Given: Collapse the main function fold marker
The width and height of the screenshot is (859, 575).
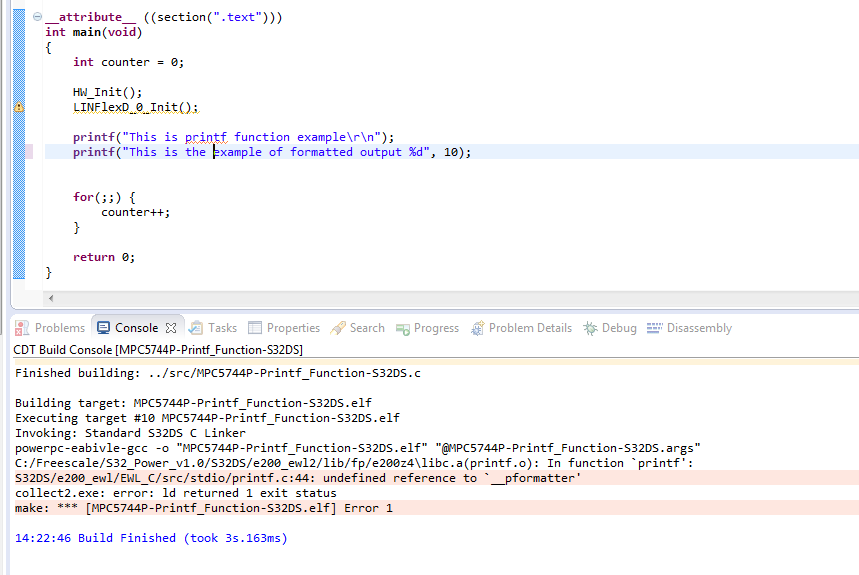Looking at the screenshot, I should (37, 17).
